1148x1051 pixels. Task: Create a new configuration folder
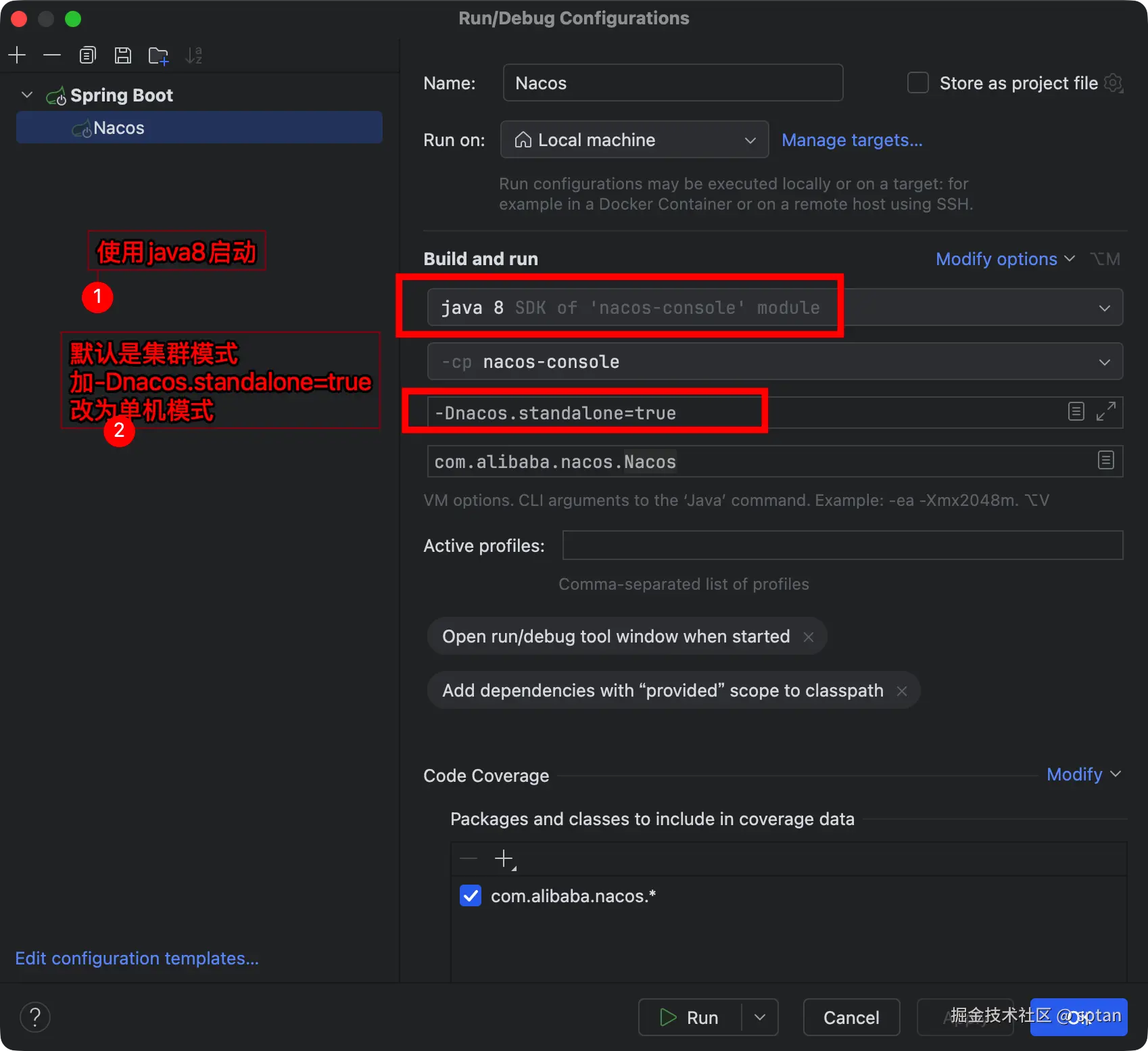pos(159,55)
